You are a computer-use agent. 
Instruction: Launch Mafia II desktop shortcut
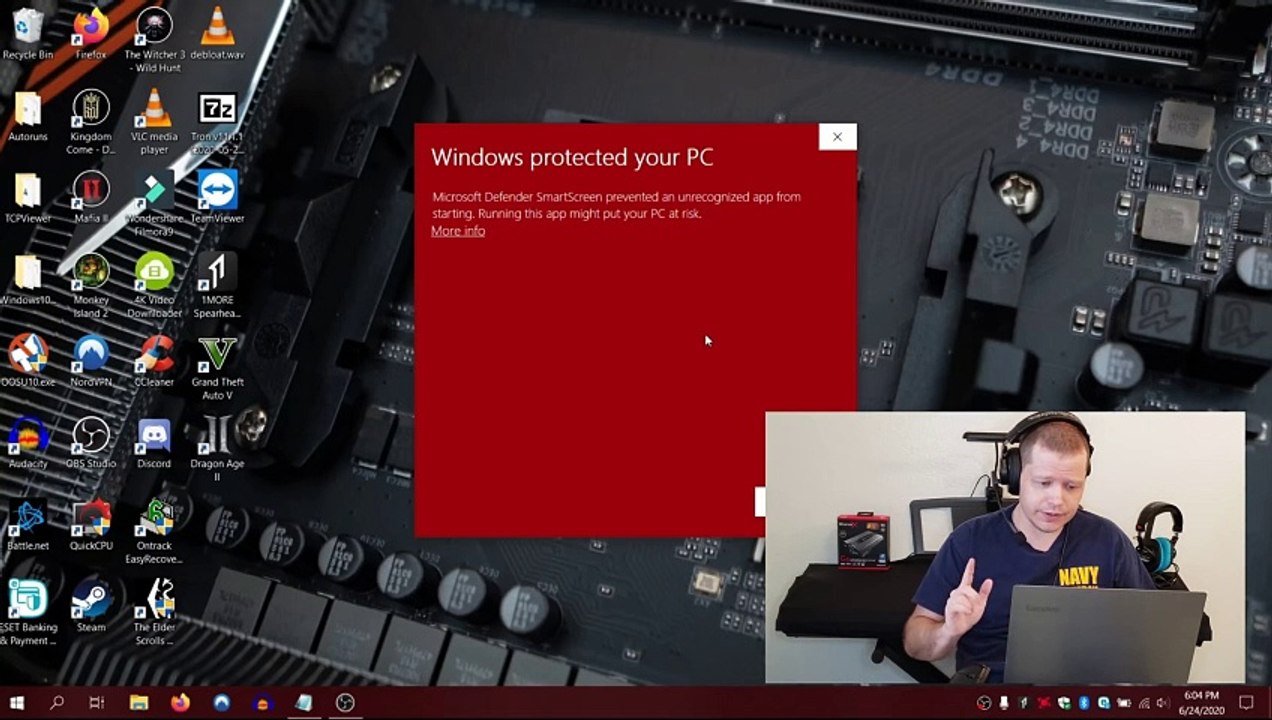[x=91, y=198]
